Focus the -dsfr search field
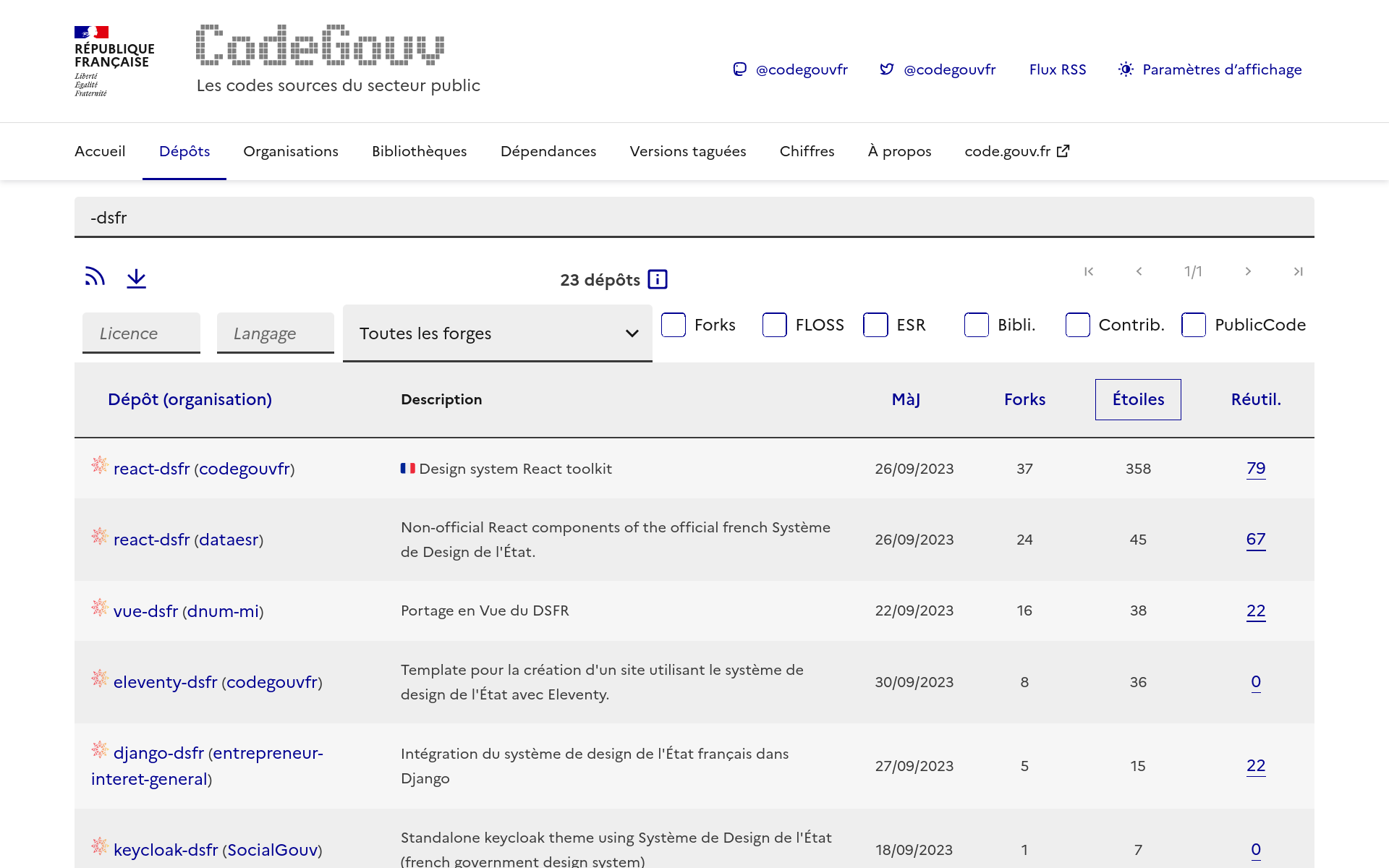This screenshot has width=1389, height=868. click(x=694, y=217)
